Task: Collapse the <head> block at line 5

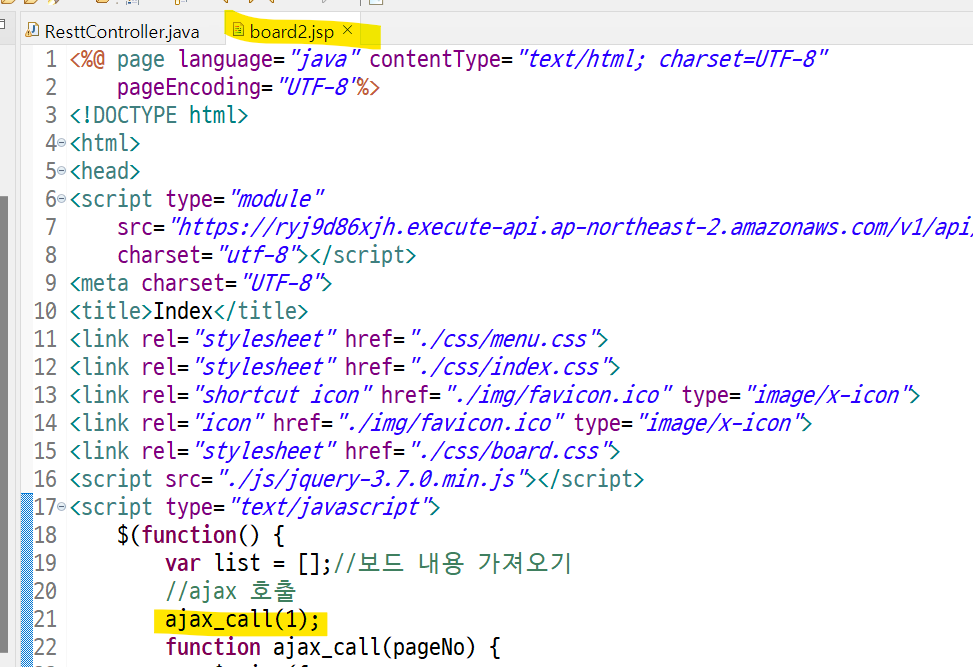Action: click(x=61, y=171)
